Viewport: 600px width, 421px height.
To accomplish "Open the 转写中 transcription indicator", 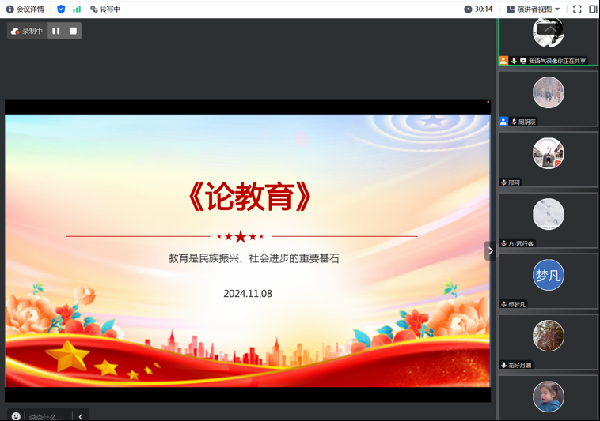I will (104, 9).
